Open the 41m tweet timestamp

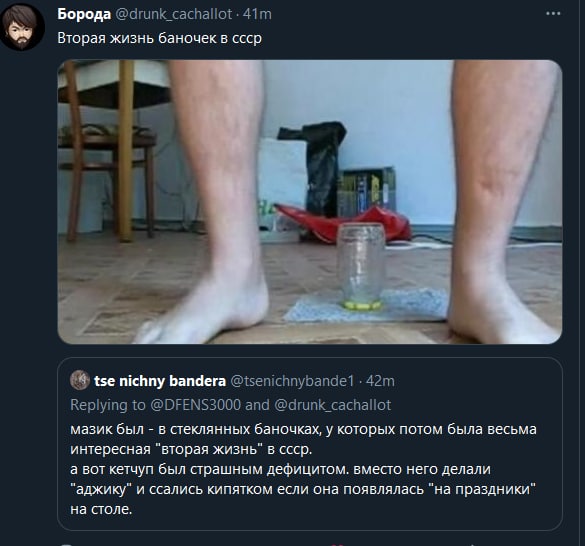tap(257, 14)
